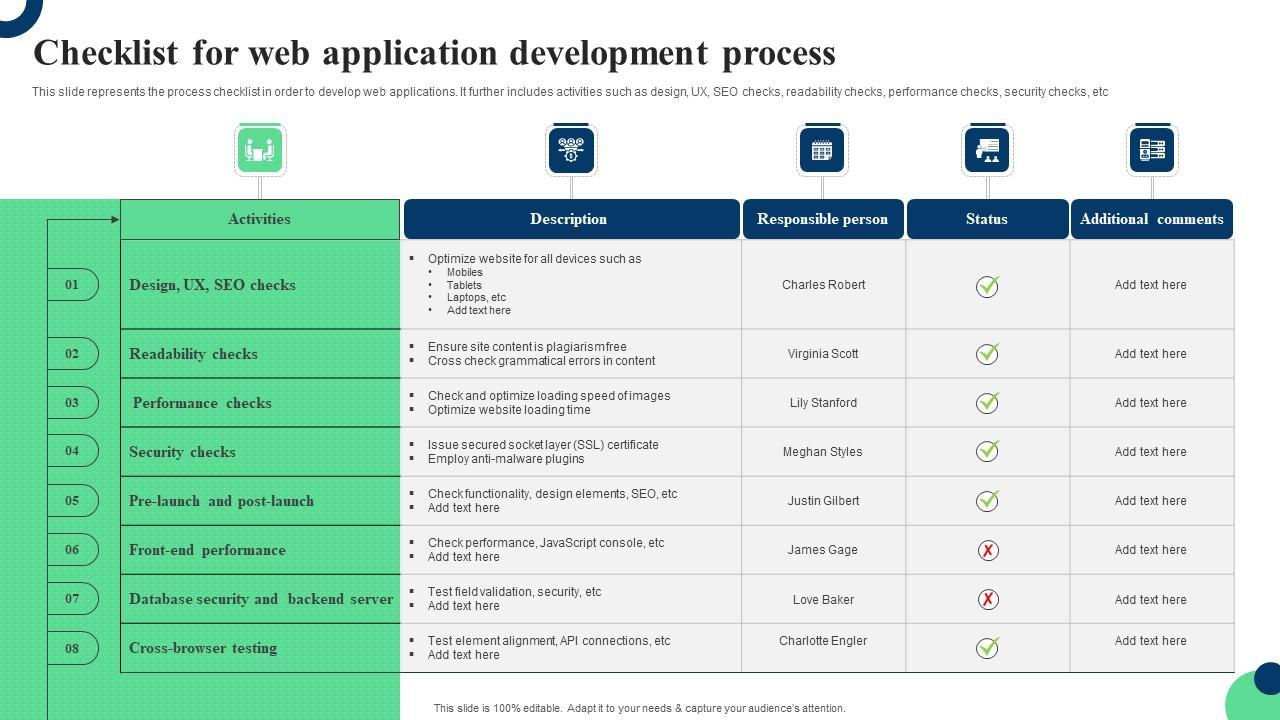Screen dimensions: 1280x720
Task: Select 'Performance checks' activity
Action: (202, 403)
